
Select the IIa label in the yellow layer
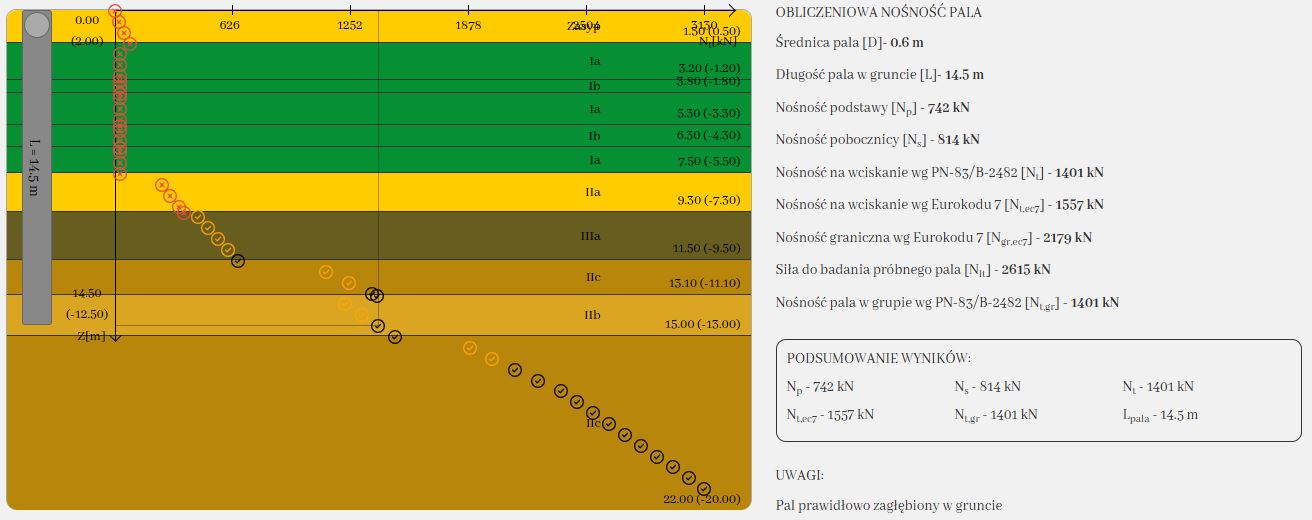pos(592,191)
